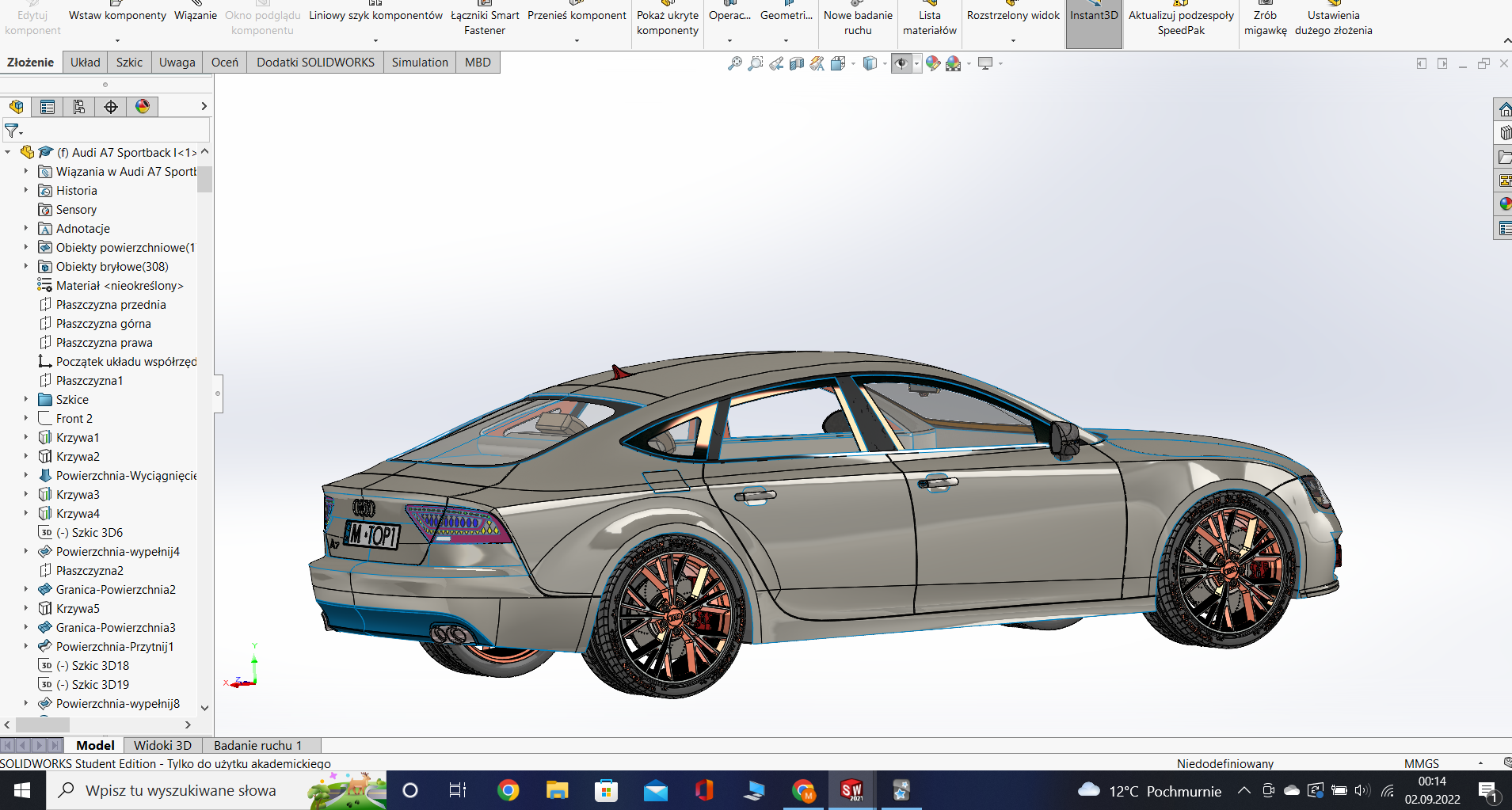Click the Windows Start button

[x=22, y=790]
